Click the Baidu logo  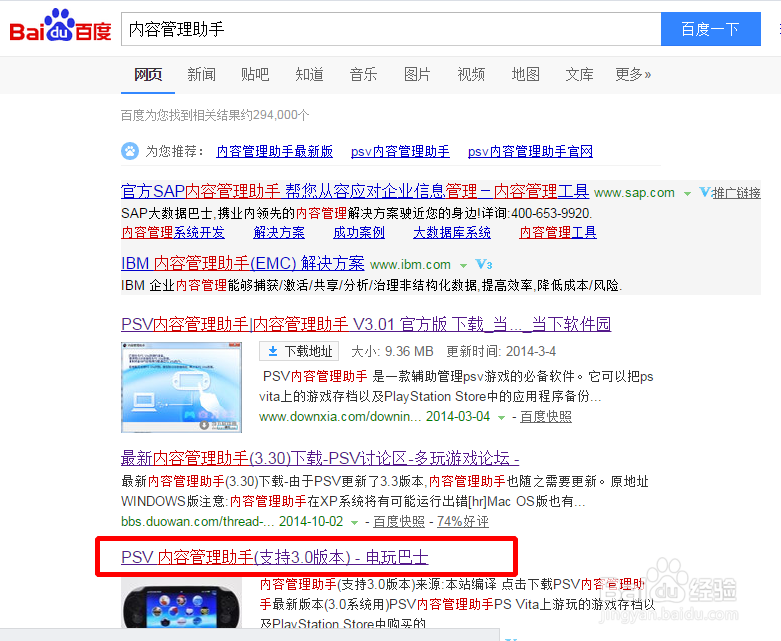point(60,26)
